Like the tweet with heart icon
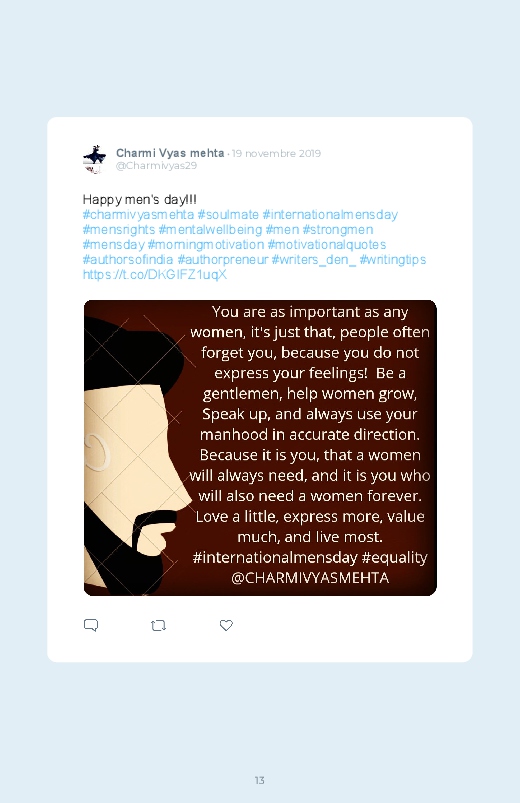 [226, 625]
